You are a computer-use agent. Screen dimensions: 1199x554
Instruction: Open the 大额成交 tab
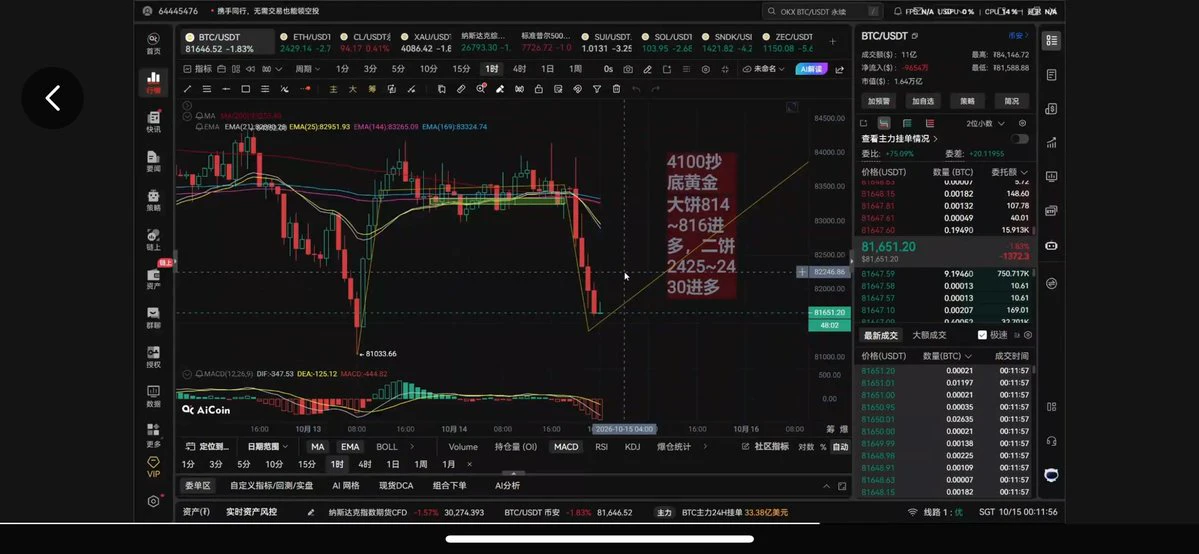tap(929, 335)
